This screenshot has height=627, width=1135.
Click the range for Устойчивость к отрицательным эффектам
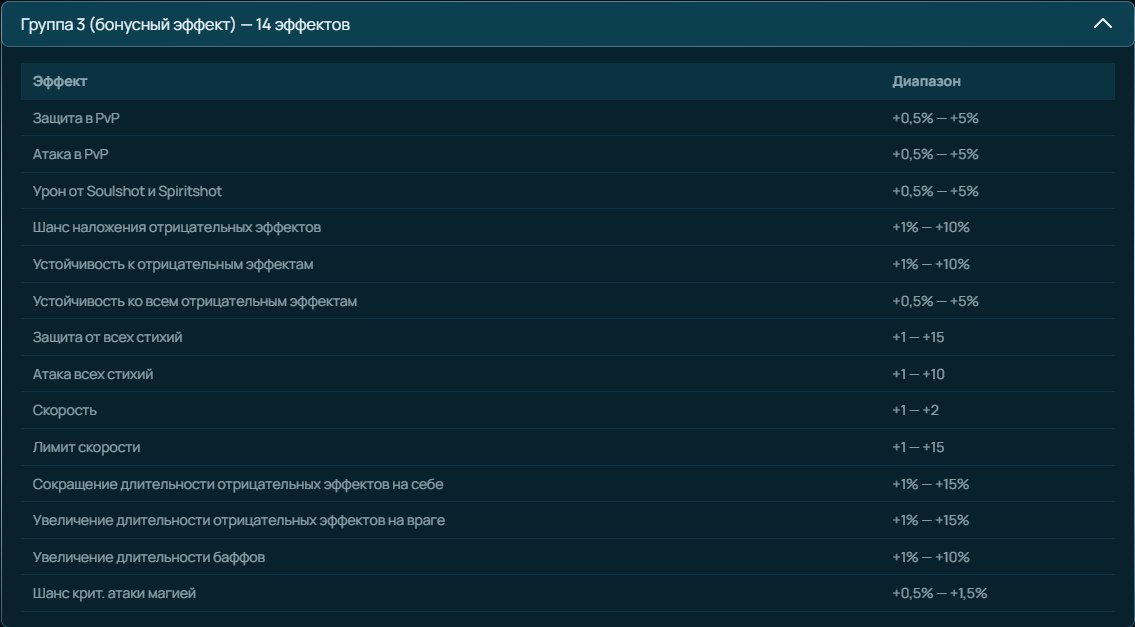click(931, 264)
